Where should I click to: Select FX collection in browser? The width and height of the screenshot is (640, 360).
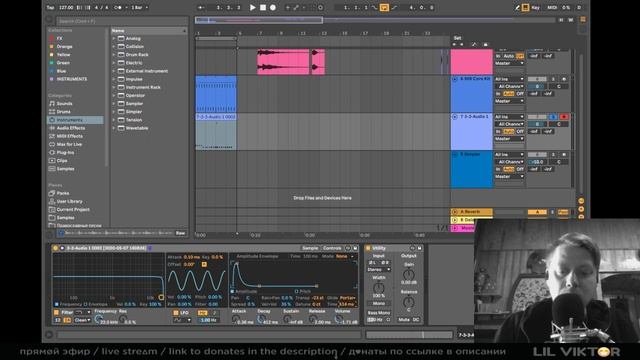(x=60, y=38)
